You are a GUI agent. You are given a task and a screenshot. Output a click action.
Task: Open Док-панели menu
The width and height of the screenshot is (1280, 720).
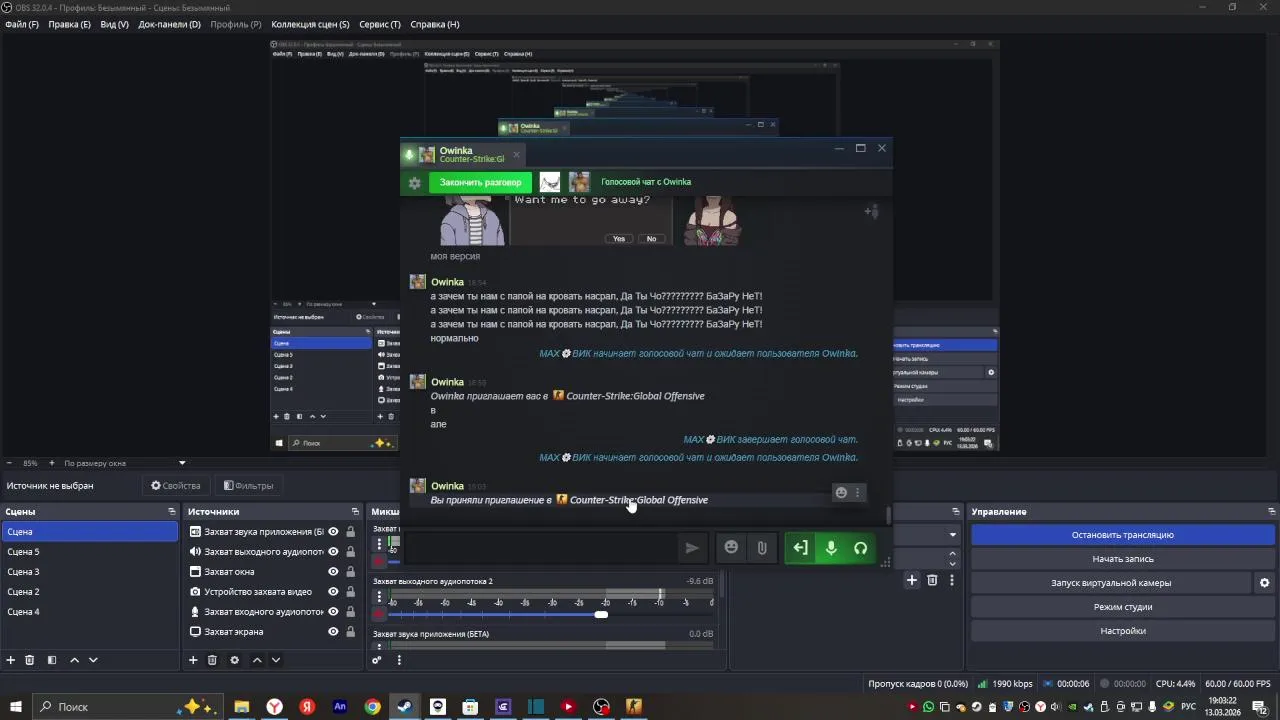click(169, 24)
